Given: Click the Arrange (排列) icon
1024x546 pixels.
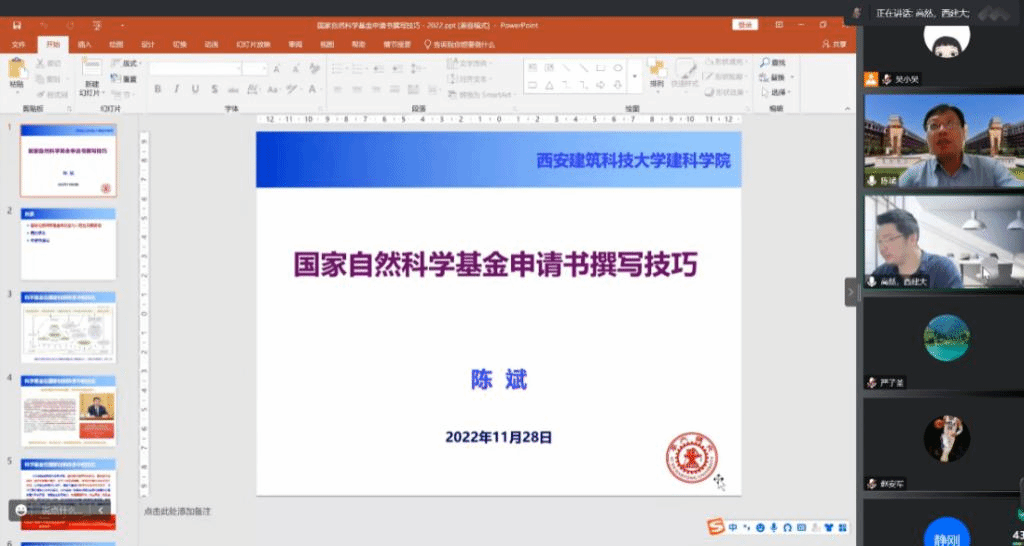Looking at the screenshot, I should [656, 70].
